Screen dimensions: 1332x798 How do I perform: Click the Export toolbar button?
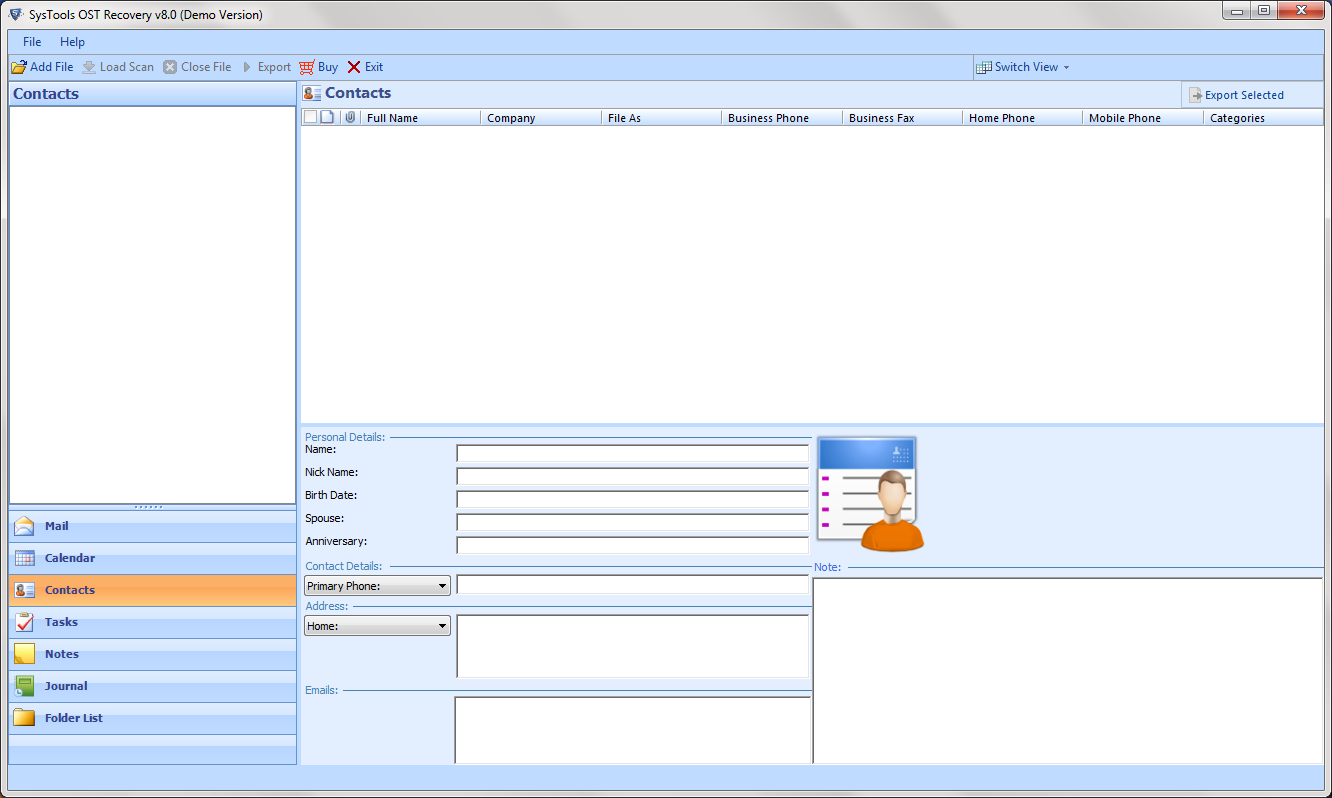(266, 67)
